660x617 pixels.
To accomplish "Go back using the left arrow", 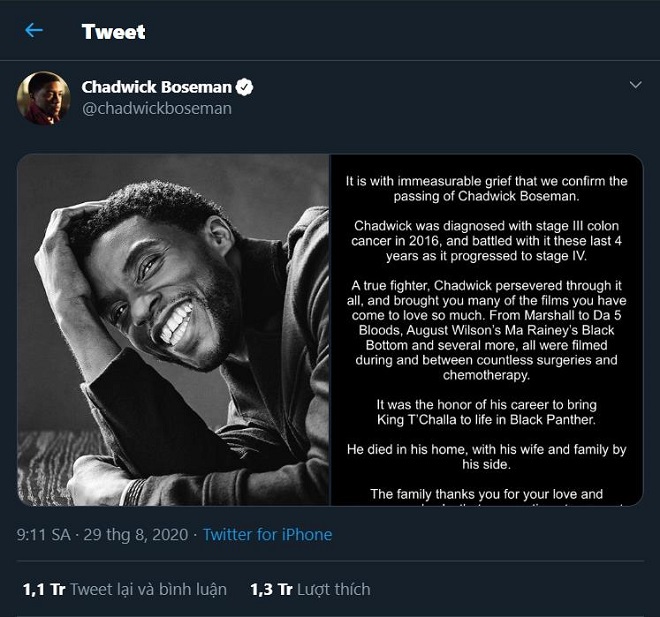I will click(x=34, y=31).
